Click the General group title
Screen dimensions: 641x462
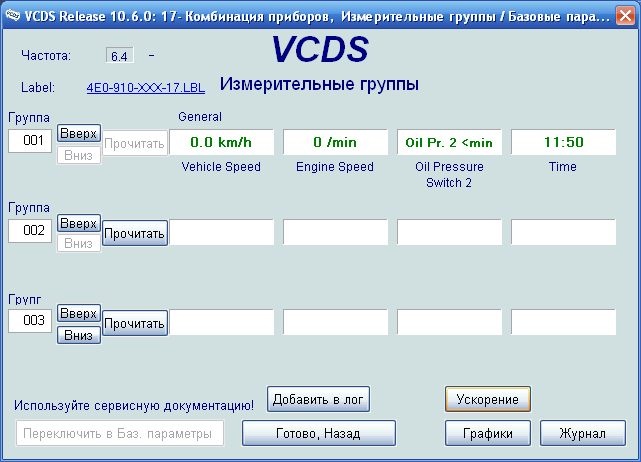coord(200,117)
